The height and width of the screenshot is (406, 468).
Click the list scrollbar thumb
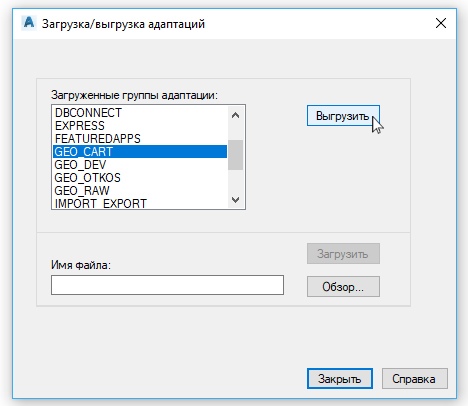(x=235, y=155)
